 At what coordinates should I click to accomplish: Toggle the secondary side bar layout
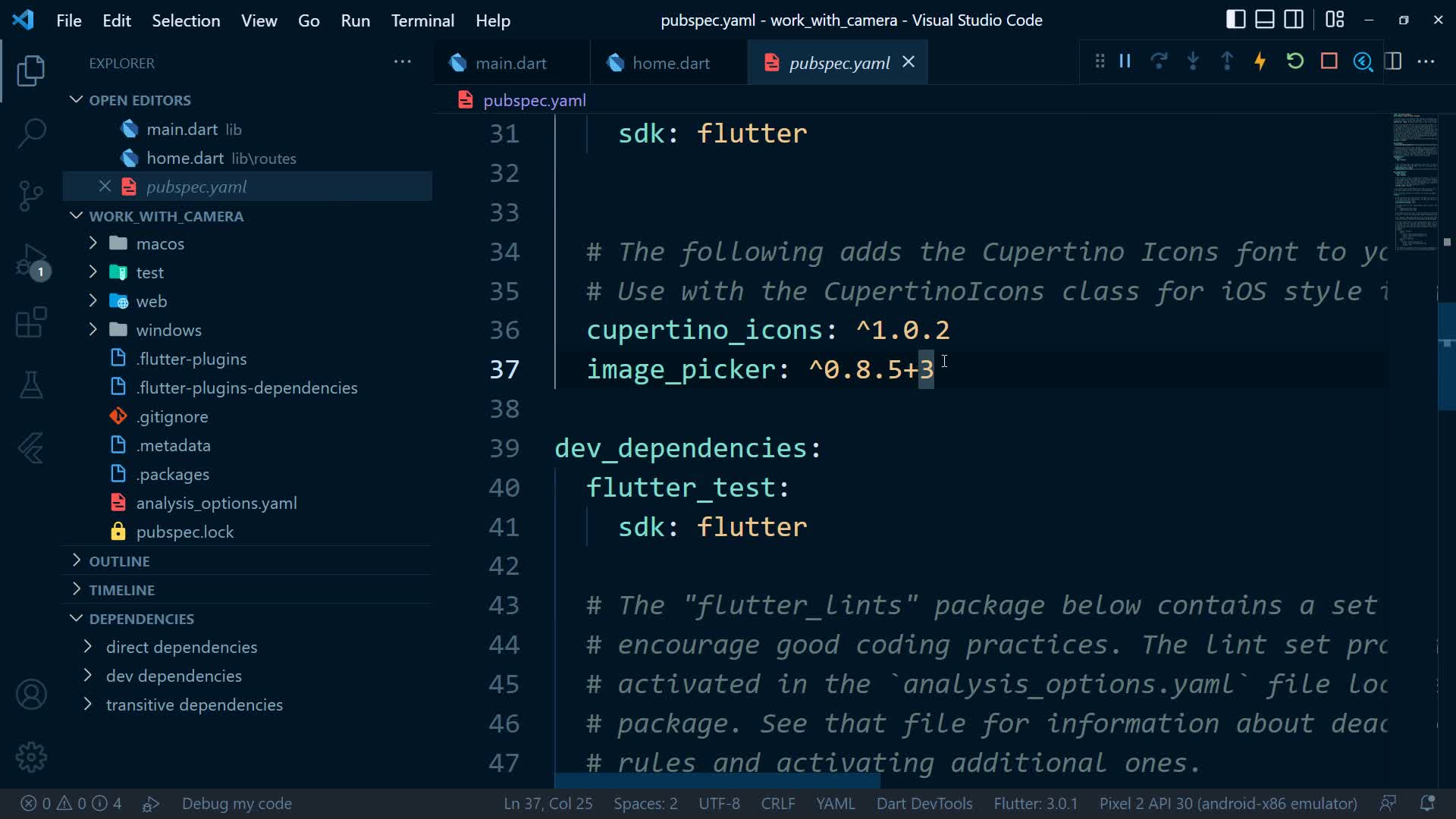[x=1294, y=20]
